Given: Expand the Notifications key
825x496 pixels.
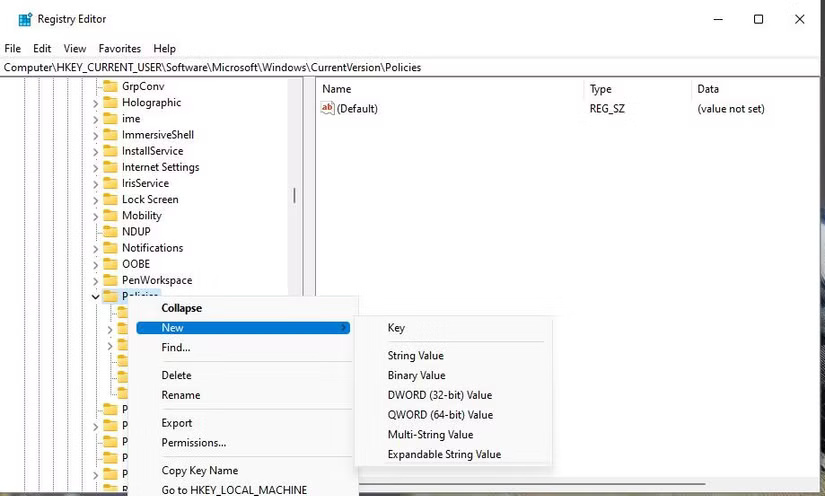Looking at the screenshot, I should click(x=95, y=249).
